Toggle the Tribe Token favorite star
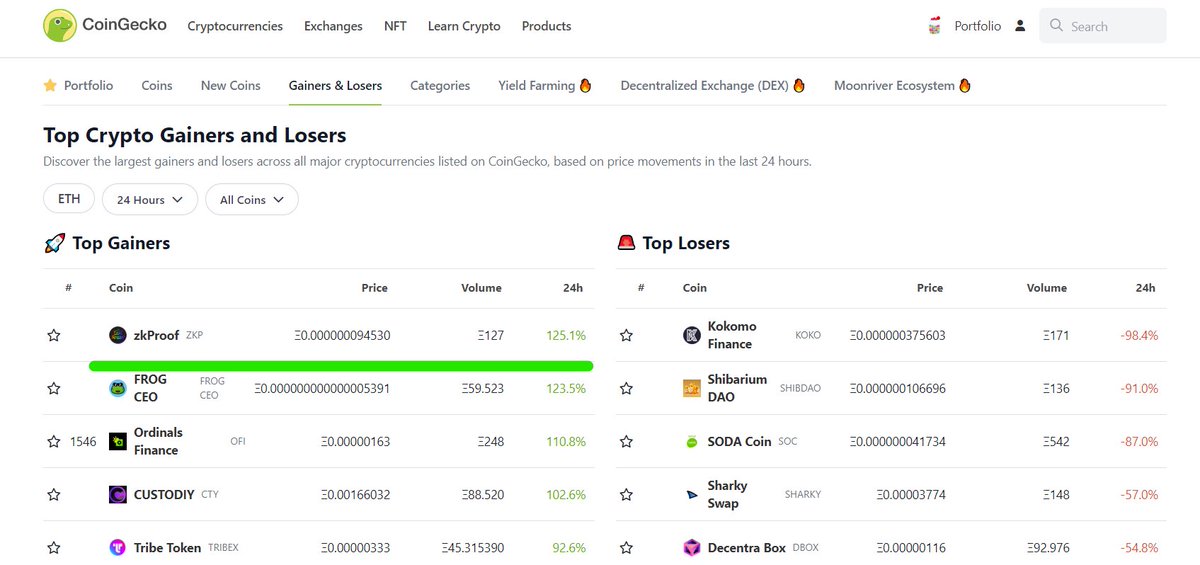This screenshot has height=565, width=1200. coord(54,547)
